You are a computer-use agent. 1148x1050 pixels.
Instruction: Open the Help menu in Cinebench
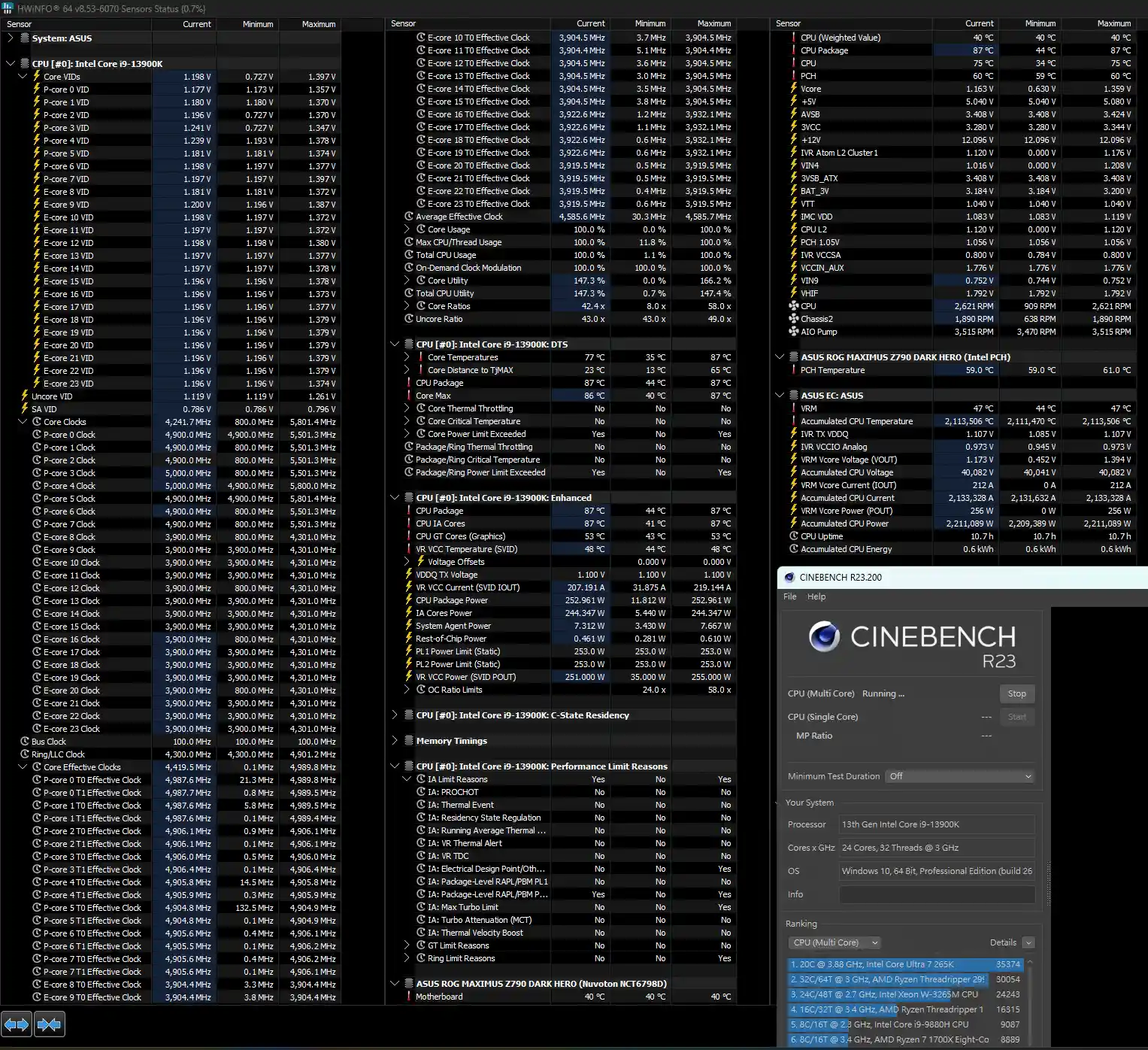[x=816, y=596]
